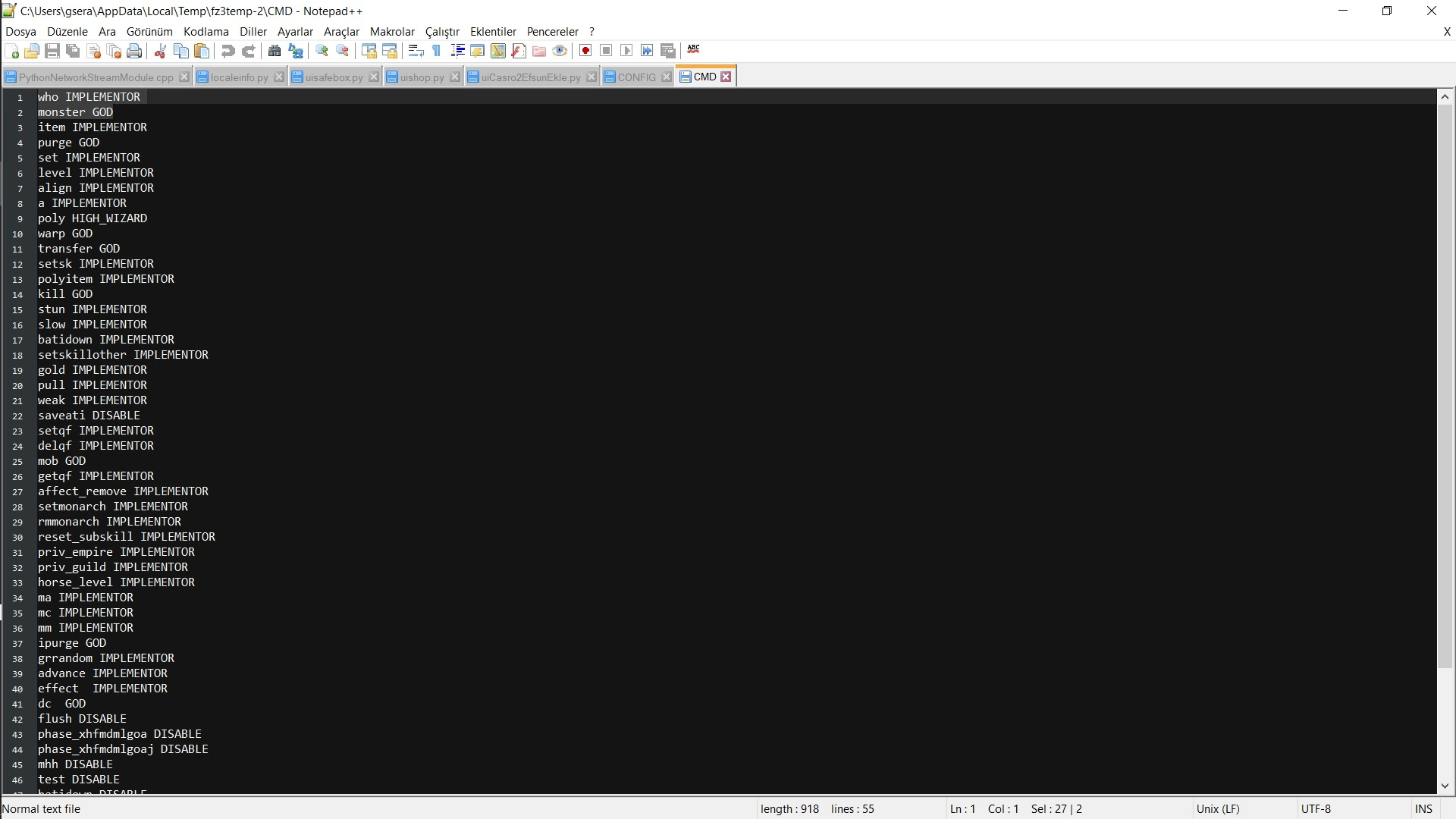The height and width of the screenshot is (819, 1456).
Task: Open the Dosya menu
Action: pyautogui.click(x=21, y=31)
